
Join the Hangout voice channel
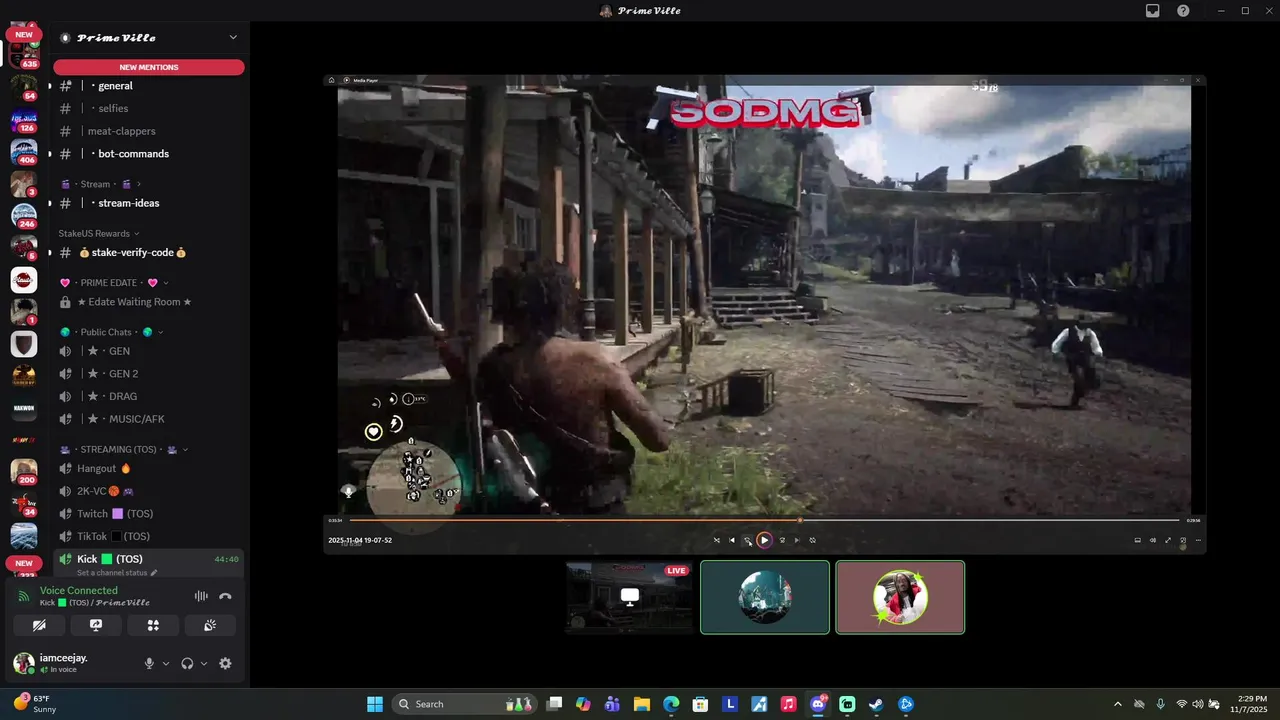149,468
